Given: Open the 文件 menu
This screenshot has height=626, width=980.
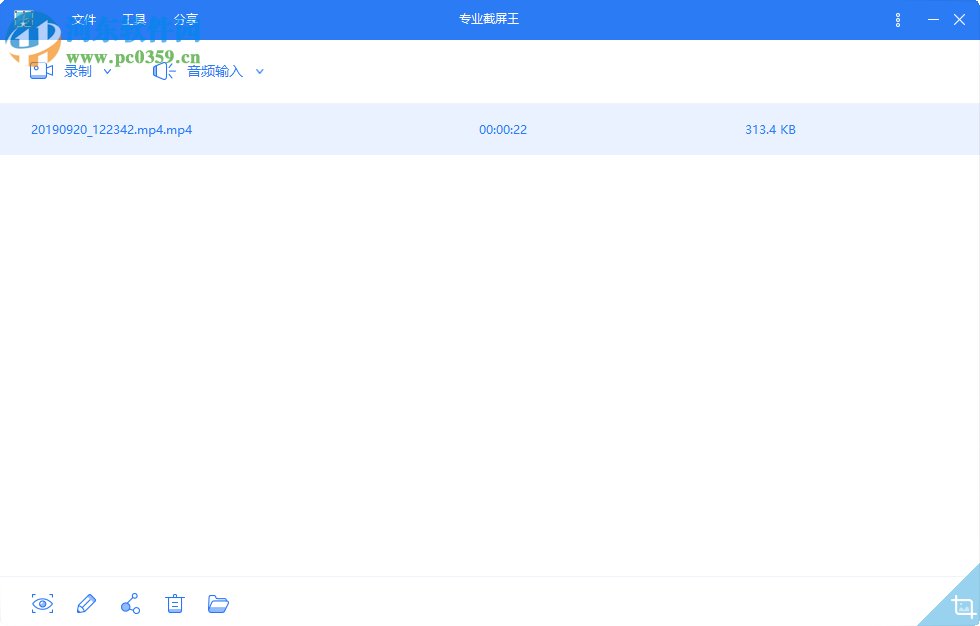Looking at the screenshot, I should pyautogui.click(x=82, y=19).
